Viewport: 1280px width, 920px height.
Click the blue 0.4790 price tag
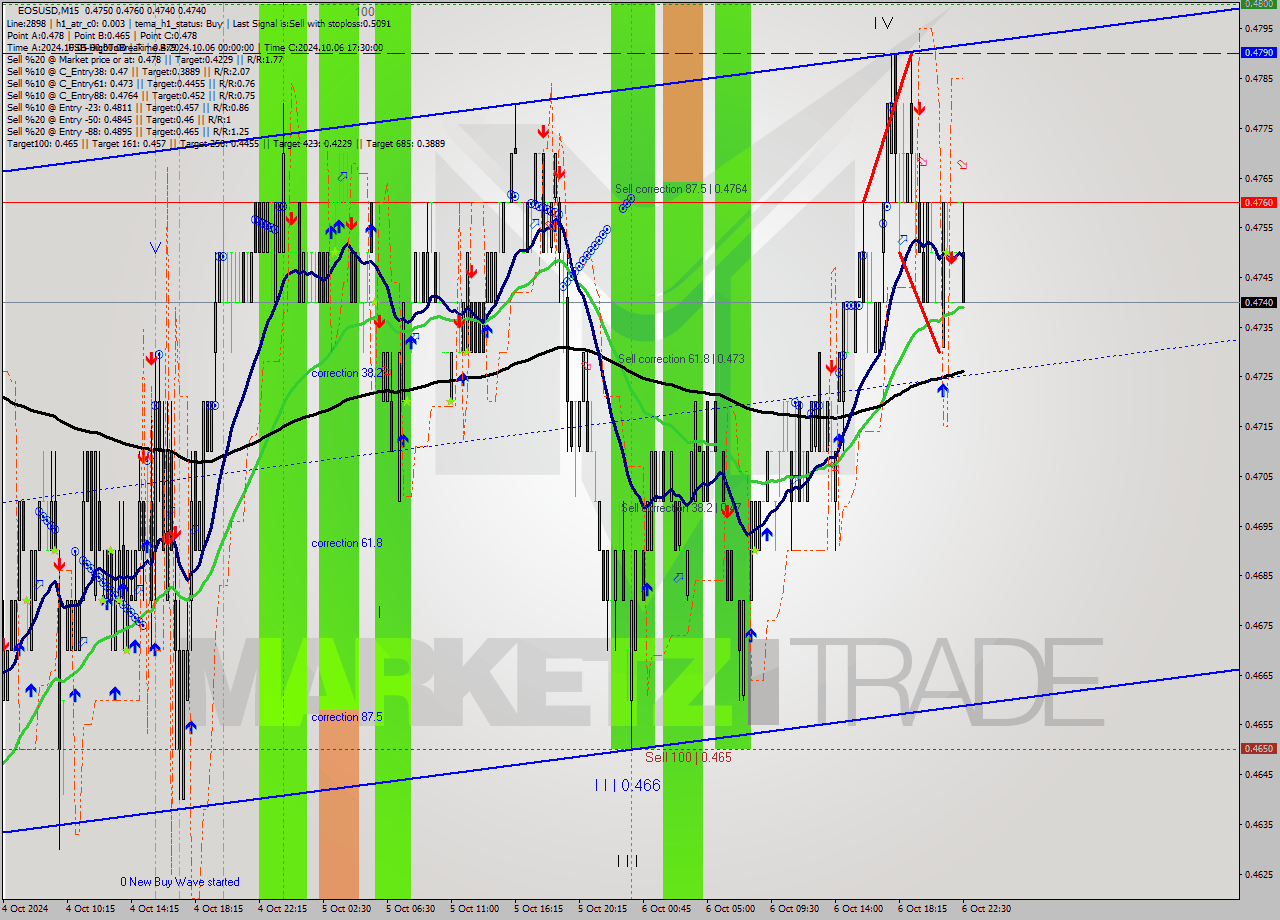(x=1258, y=52)
